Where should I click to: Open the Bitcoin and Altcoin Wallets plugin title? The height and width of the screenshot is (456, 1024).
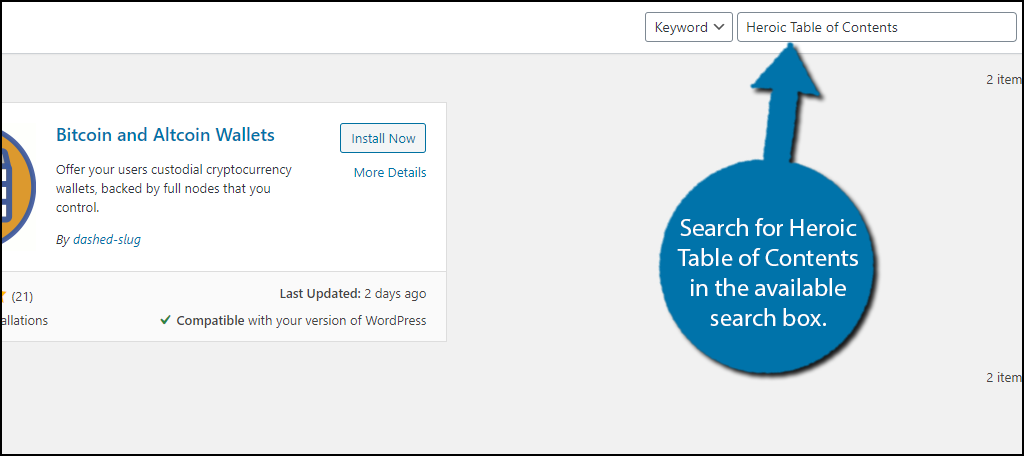(x=165, y=135)
